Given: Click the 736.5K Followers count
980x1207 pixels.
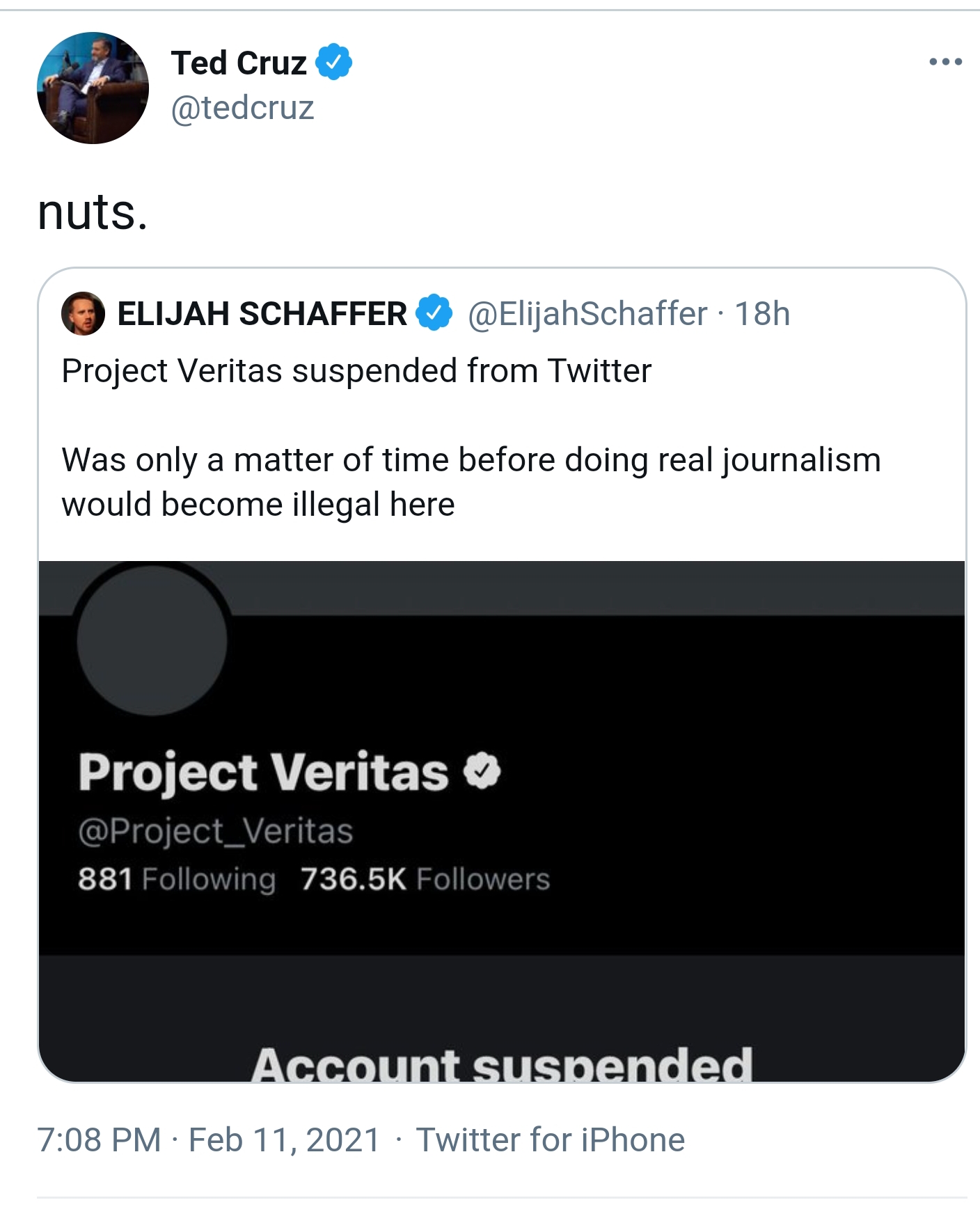Looking at the screenshot, I should pyautogui.click(x=425, y=879).
